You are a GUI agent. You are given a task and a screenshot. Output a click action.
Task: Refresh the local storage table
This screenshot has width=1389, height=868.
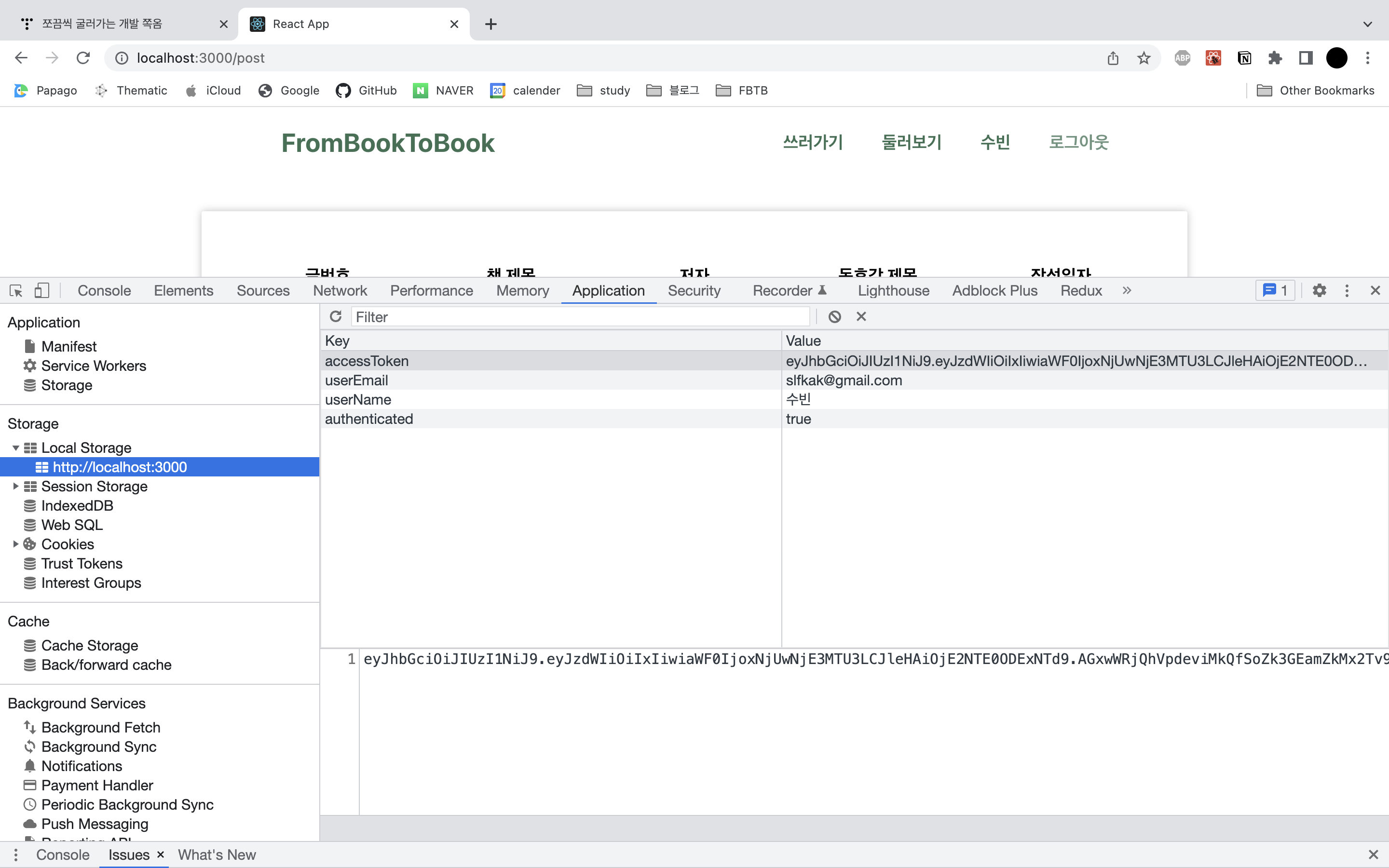pyautogui.click(x=336, y=317)
